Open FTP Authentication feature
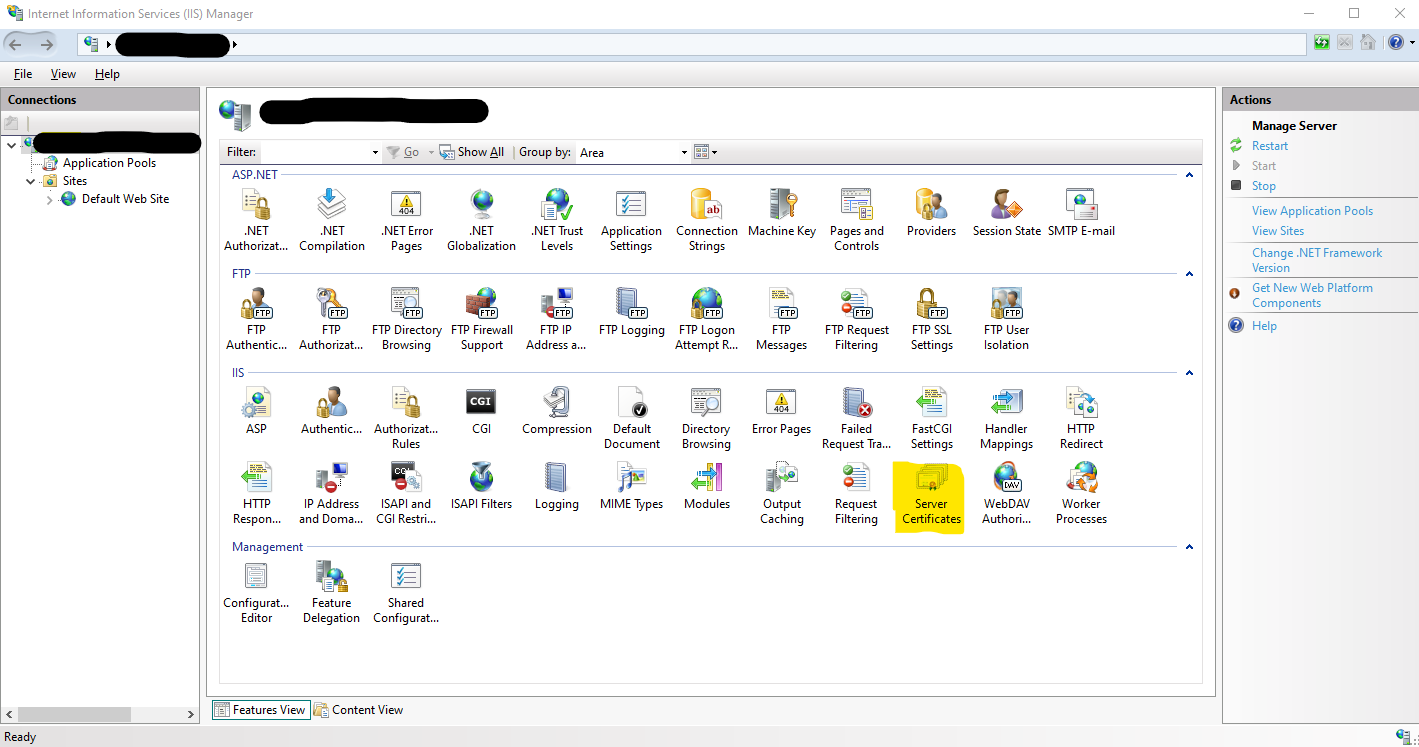The width and height of the screenshot is (1419, 747). click(257, 319)
